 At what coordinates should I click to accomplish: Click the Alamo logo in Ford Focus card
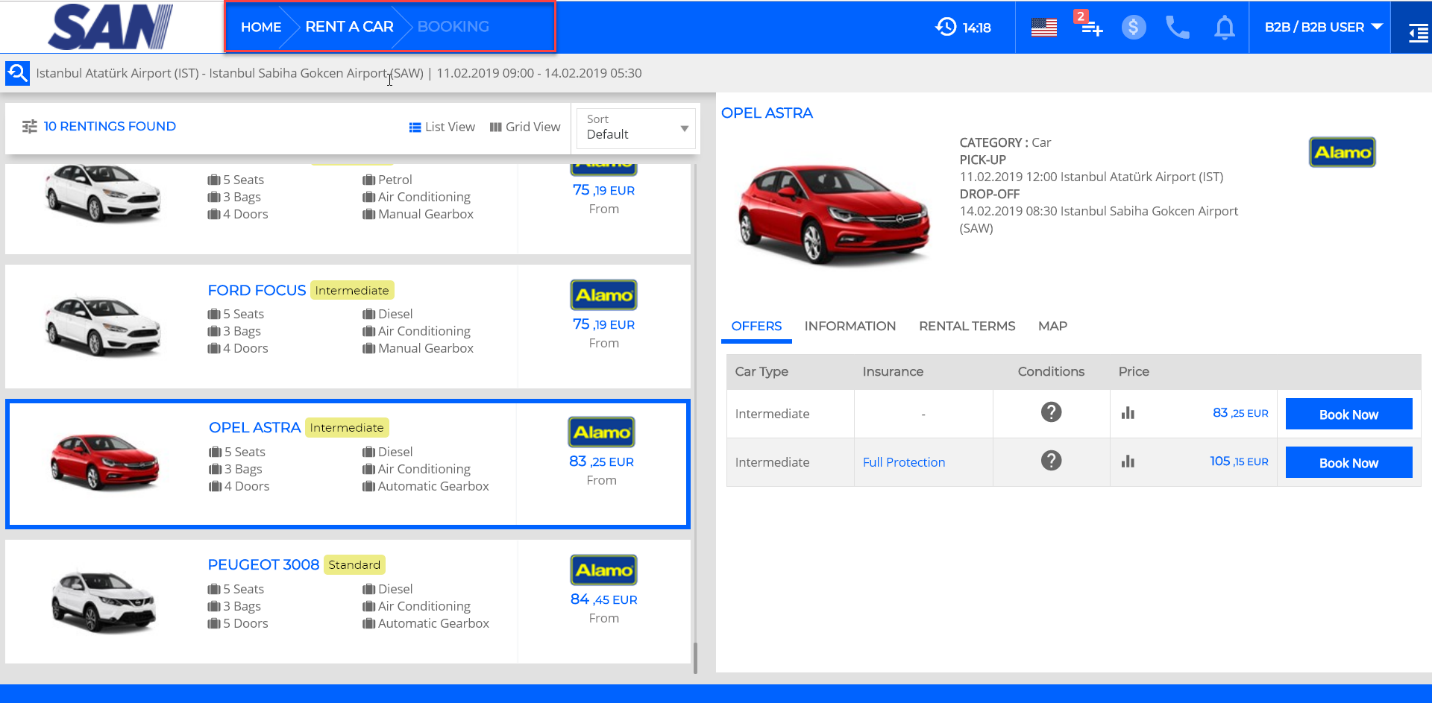pos(604,295)
